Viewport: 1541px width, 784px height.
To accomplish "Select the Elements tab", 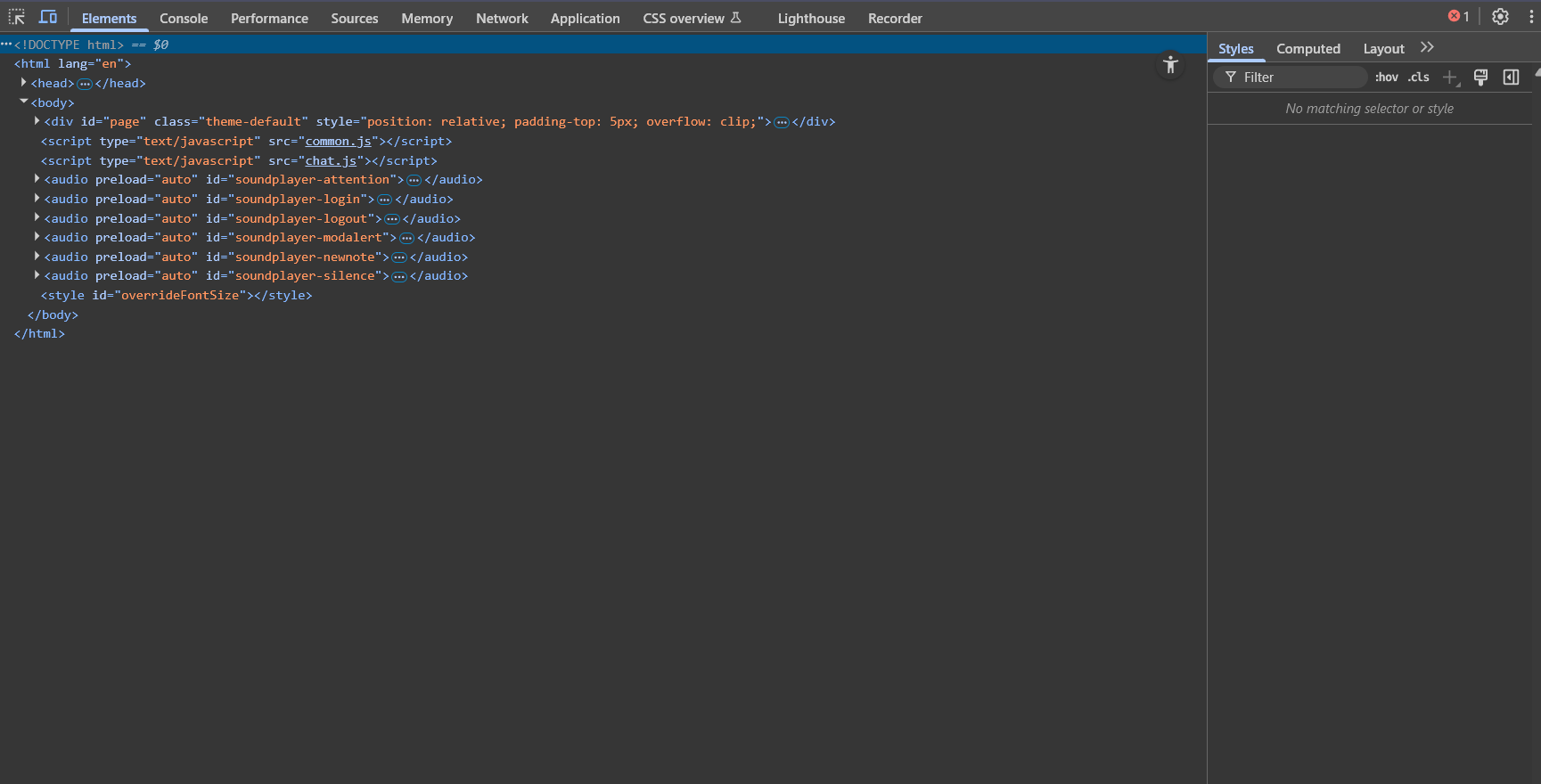I will [109, 18].
